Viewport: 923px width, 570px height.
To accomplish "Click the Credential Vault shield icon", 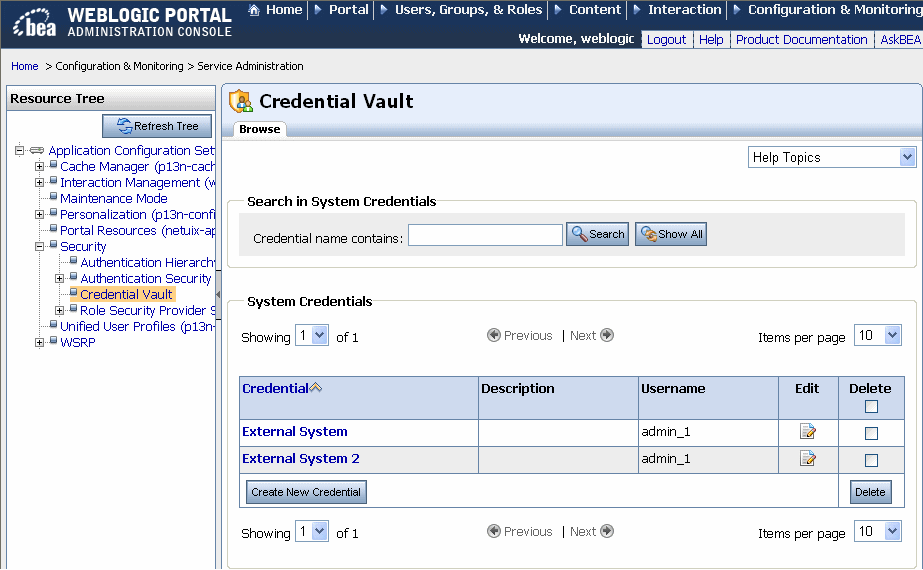I will [x=240, y=101].
